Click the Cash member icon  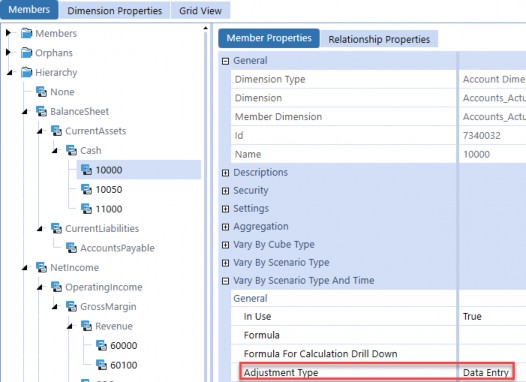71,150
